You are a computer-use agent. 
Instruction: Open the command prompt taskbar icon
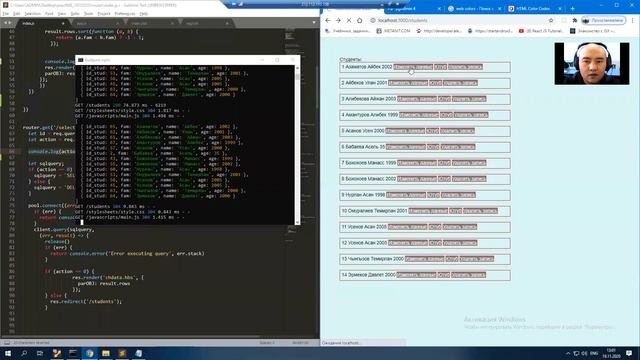click(x=73, y=353)
